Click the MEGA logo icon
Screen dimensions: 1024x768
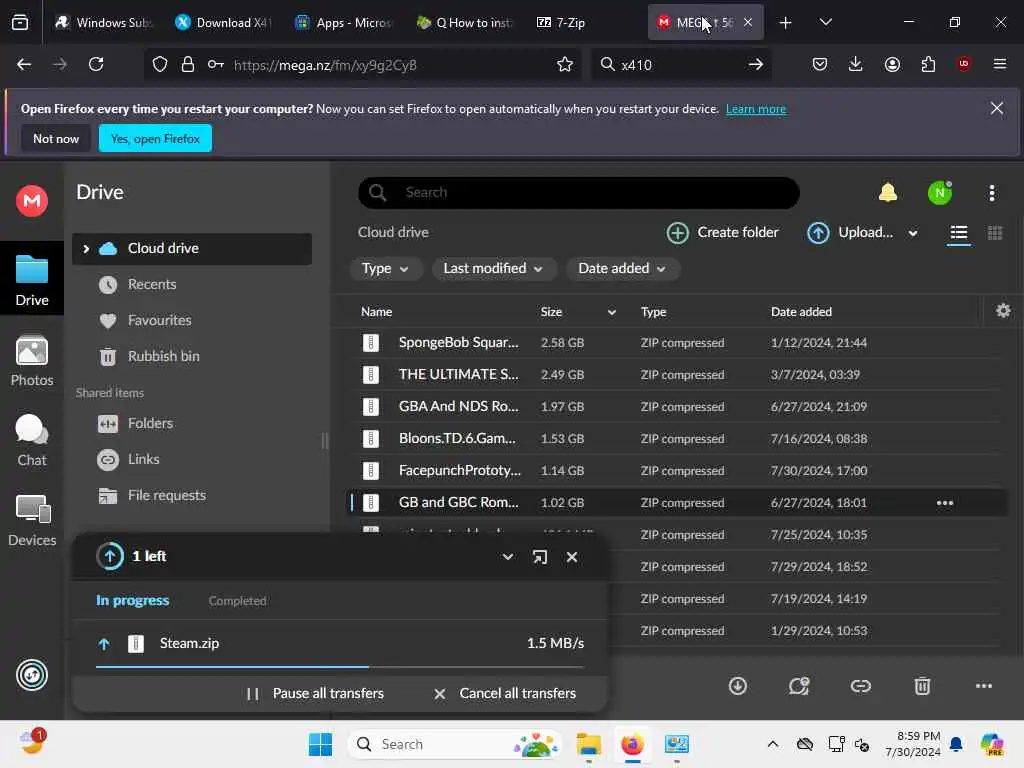pos(31,200)
